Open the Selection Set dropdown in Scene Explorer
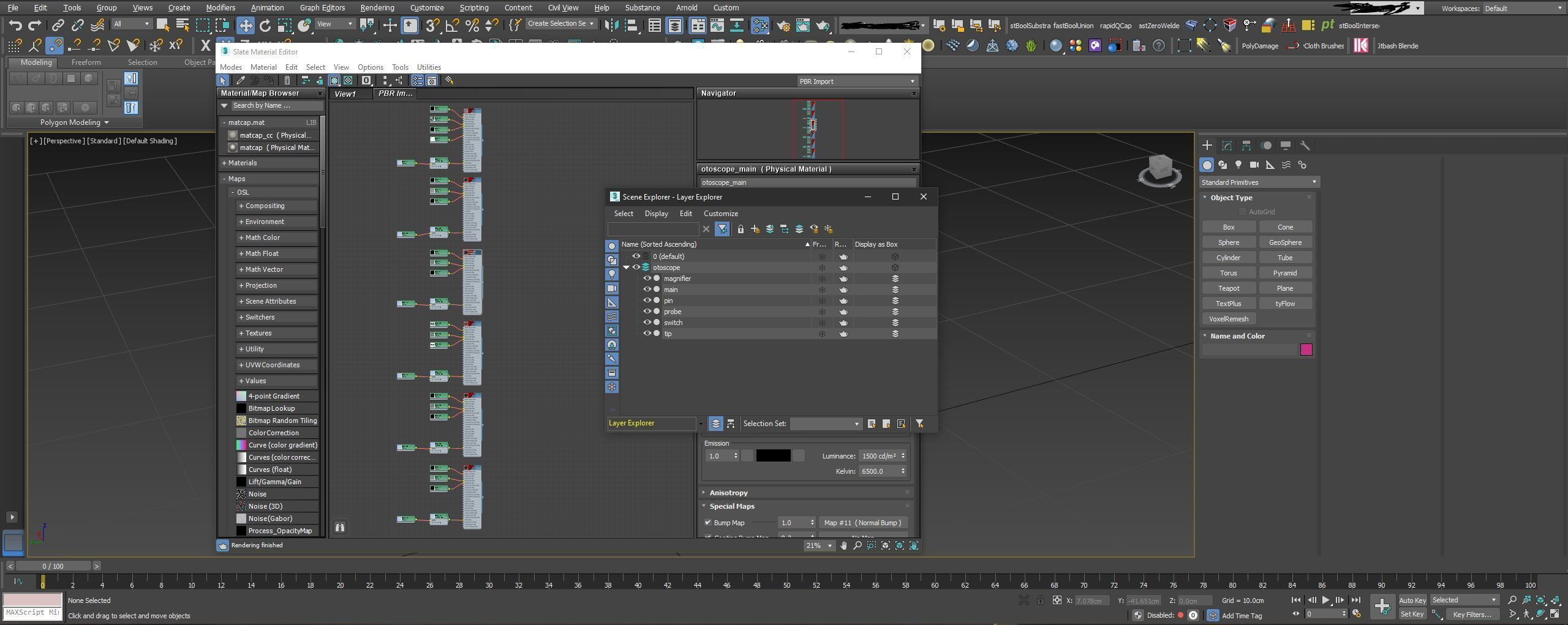The height and width of the screenshot is (625, 1568). [825, 424]
